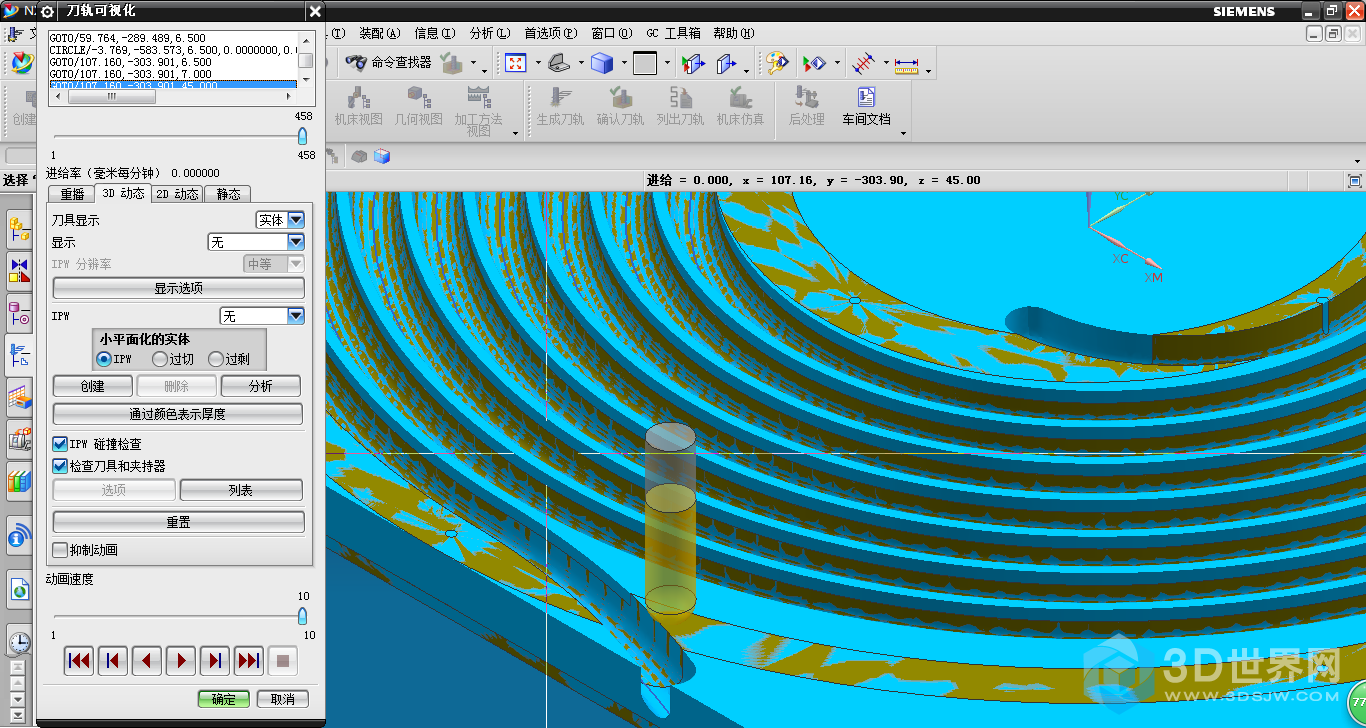Open the 首选项 menu
This screenshot has width=1366, height=728.
pos(550,33)
